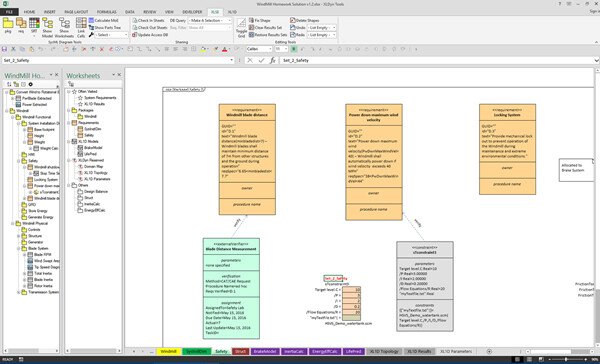Open the DB Query selection dropdown

210,20
